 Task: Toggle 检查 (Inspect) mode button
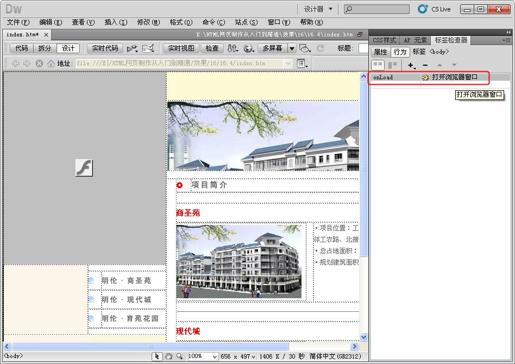pos(212,48)
